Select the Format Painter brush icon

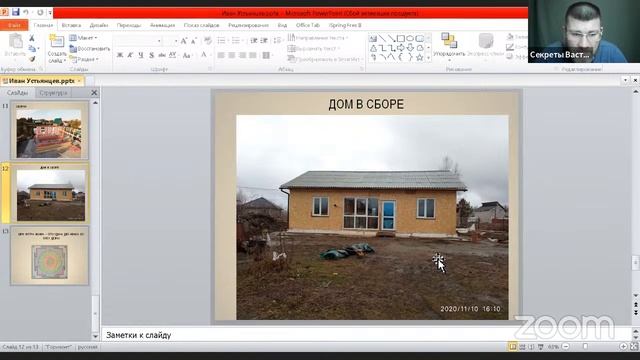coord(32,59)
